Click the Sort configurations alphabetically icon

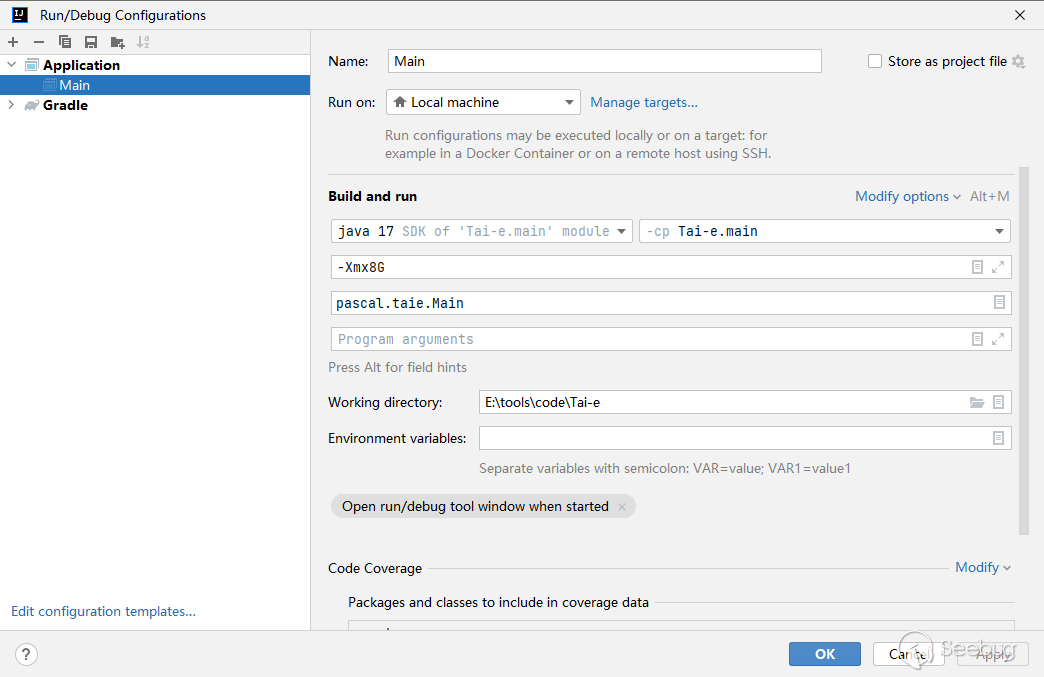(143, 42)
